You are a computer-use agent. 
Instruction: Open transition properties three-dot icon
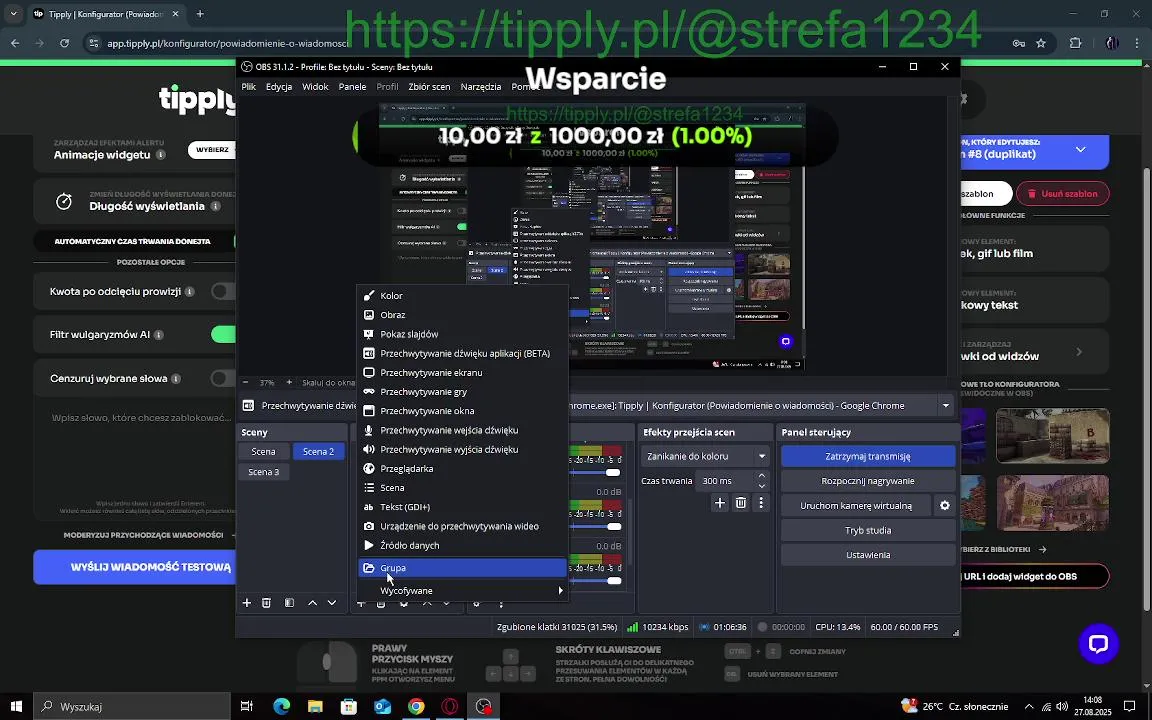[x=761, y=503]
